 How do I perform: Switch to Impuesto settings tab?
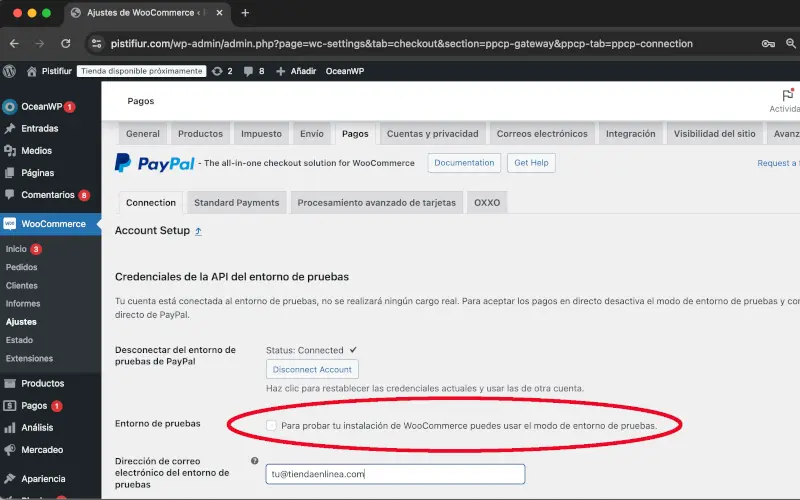[x=261, y=134]
